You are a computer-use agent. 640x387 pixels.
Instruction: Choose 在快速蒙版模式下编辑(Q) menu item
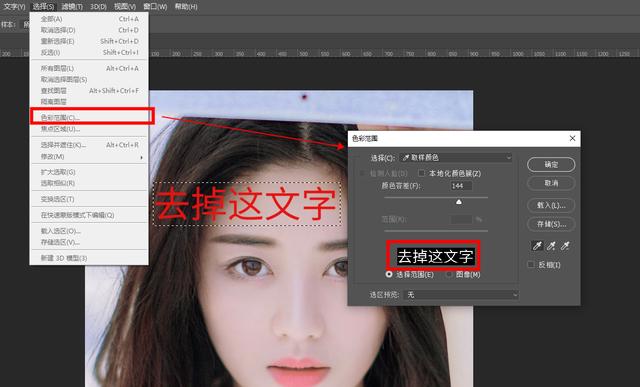pyautogui.click(x=89, y=215)
